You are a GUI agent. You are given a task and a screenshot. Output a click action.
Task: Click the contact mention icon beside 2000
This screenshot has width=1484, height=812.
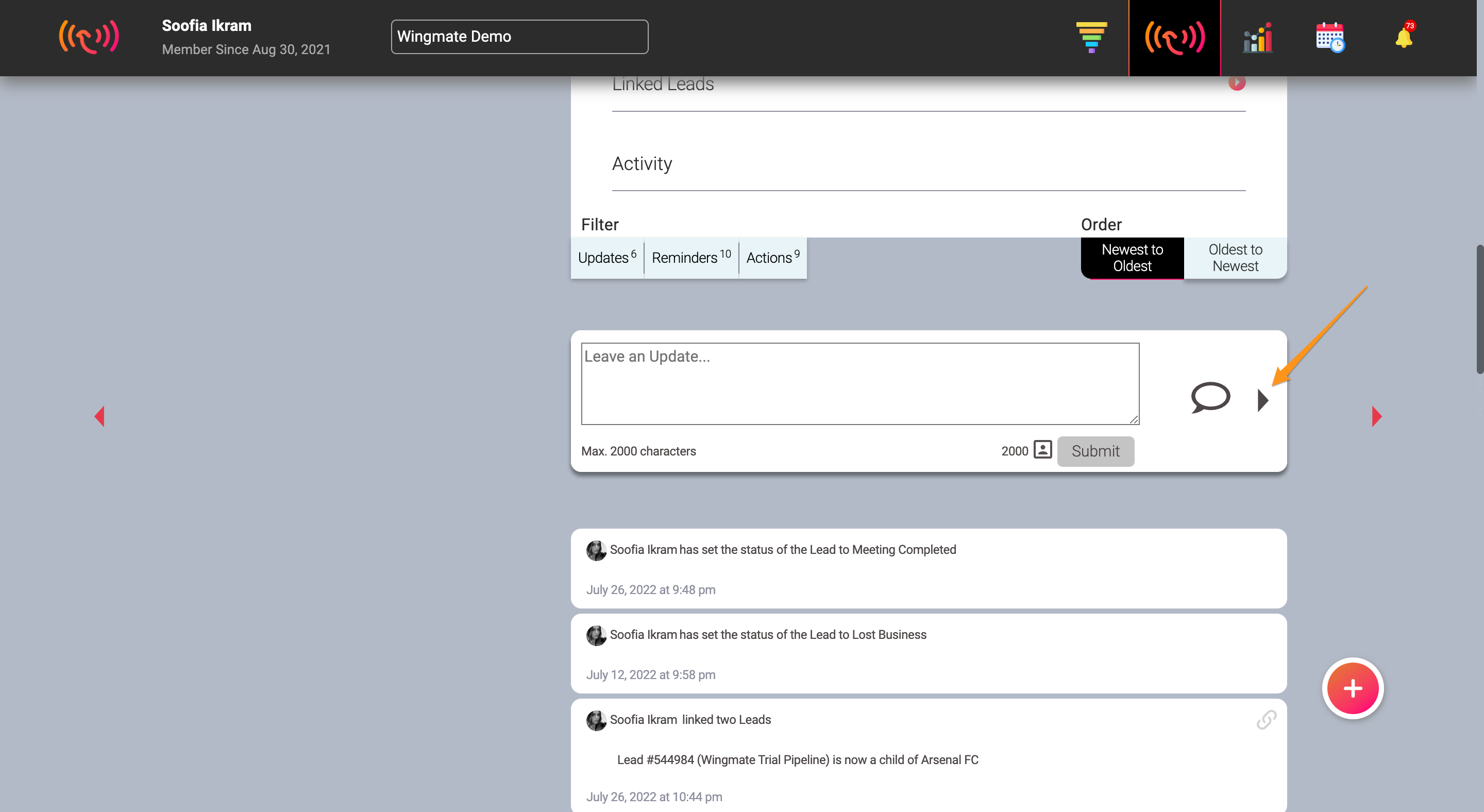(x=1043, y=449)
